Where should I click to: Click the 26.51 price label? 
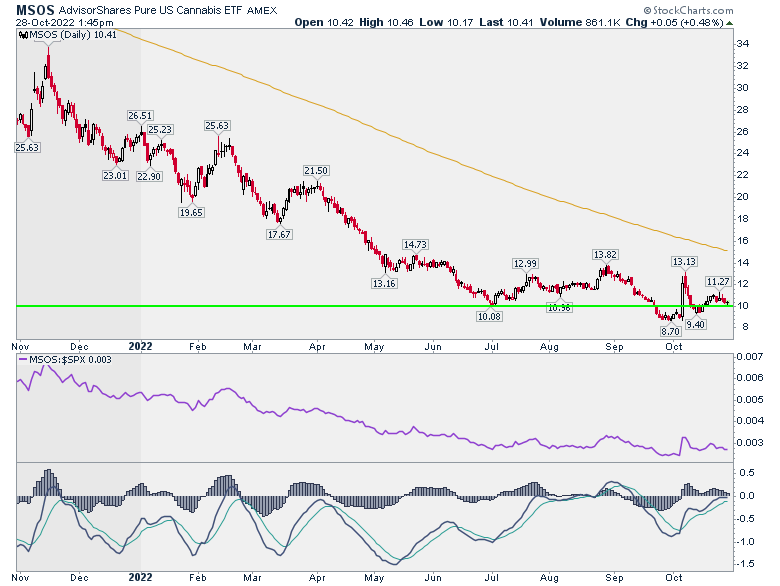pyautogui.click(x=140, y=116)
